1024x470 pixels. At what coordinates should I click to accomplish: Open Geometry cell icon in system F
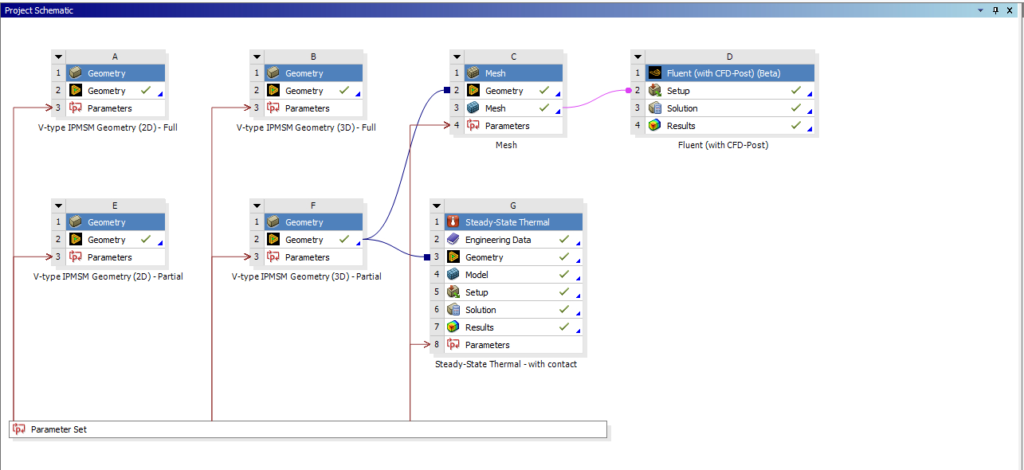coord(273,240)
